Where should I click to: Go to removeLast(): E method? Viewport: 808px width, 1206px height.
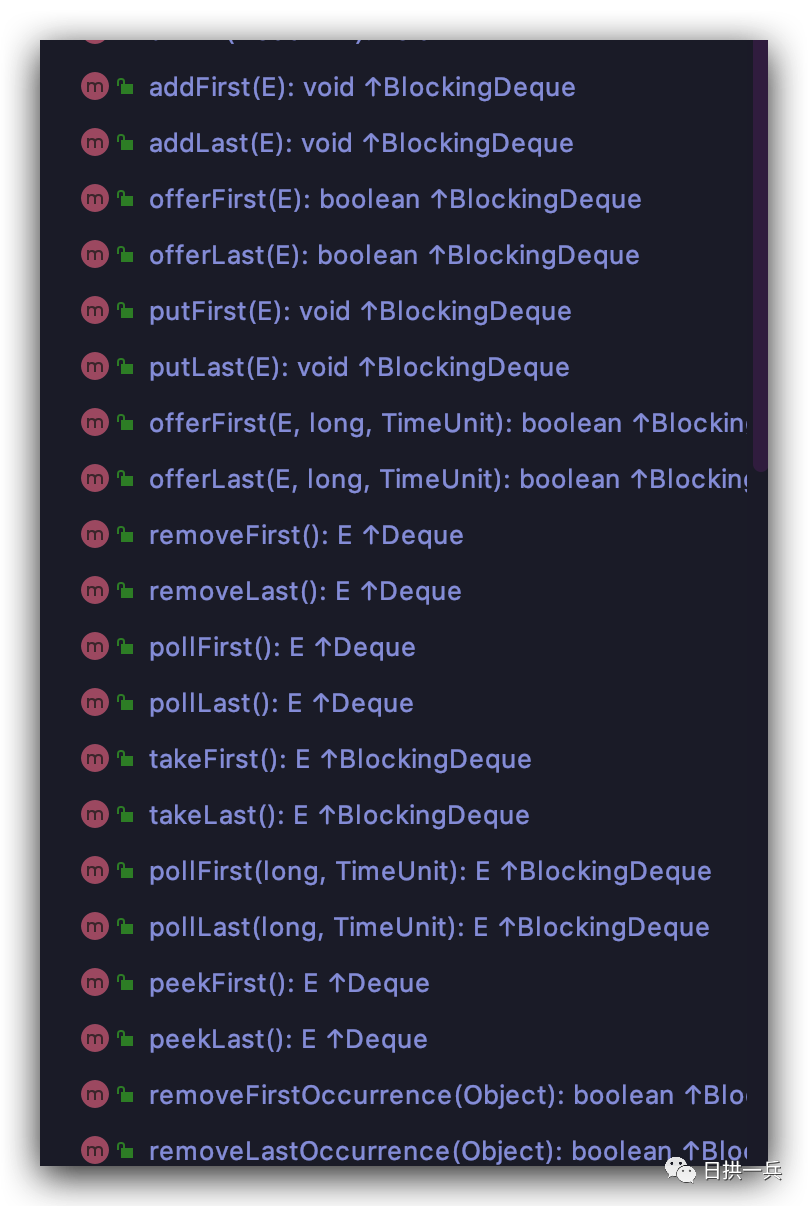(x=305, y=591)
